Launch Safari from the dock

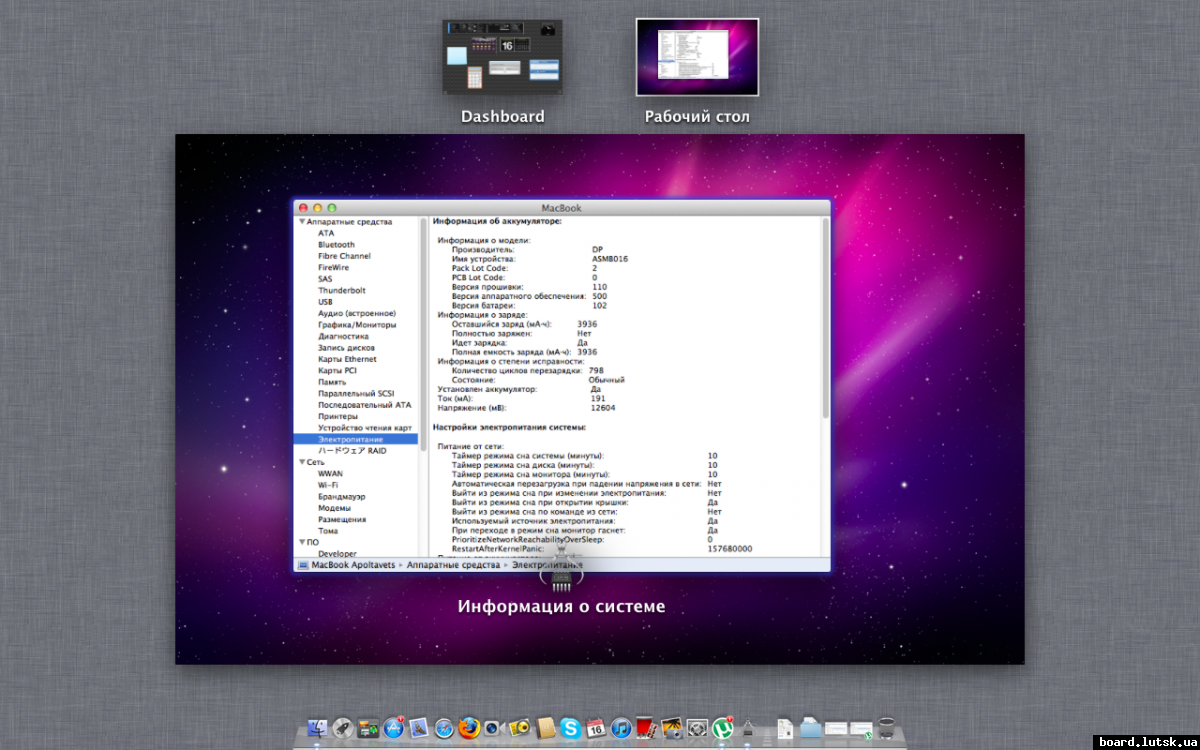click(x=444, y=729)
